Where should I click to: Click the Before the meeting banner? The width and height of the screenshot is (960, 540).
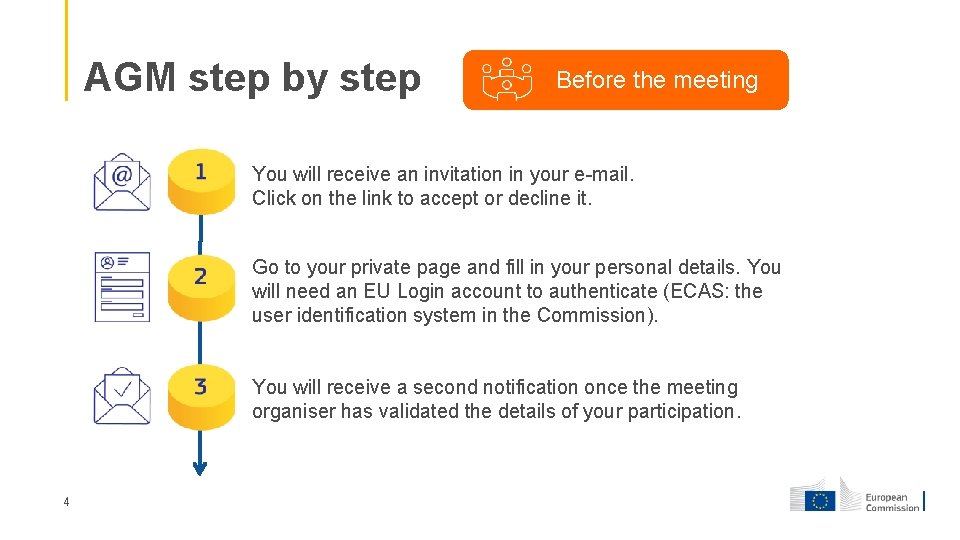click(x=626, y=80)
